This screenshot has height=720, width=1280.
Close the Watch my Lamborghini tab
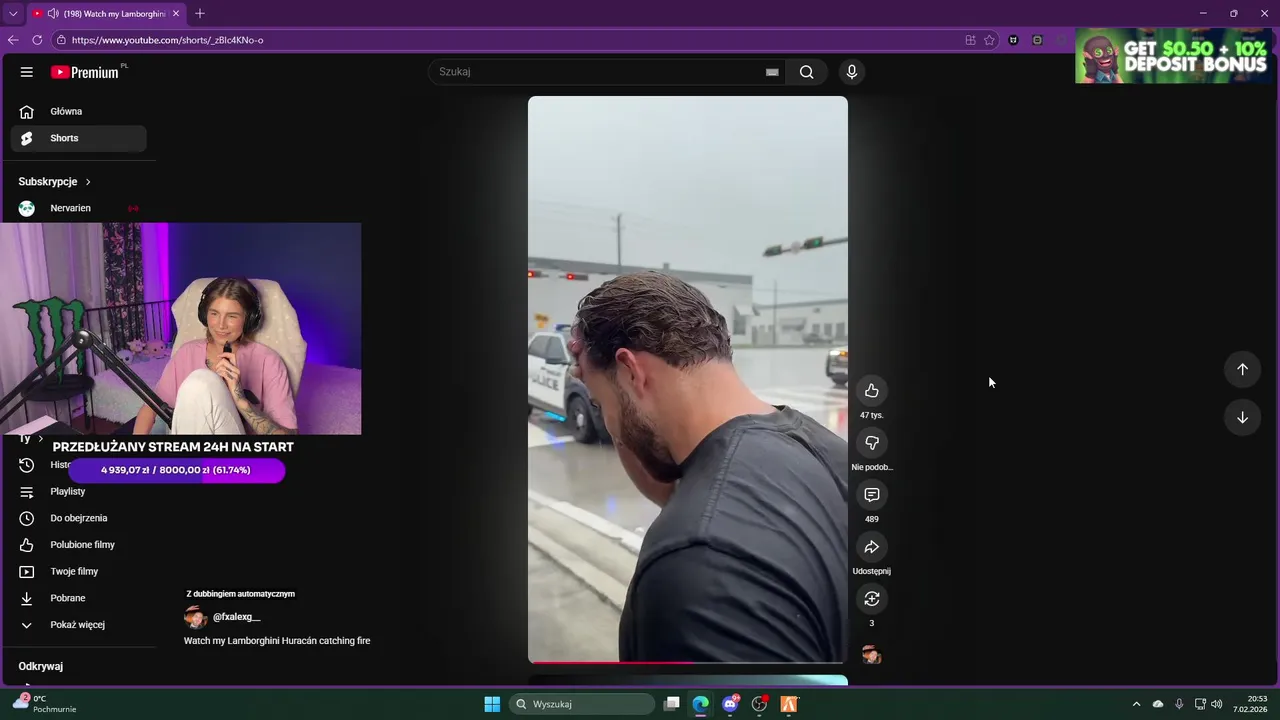176,14
